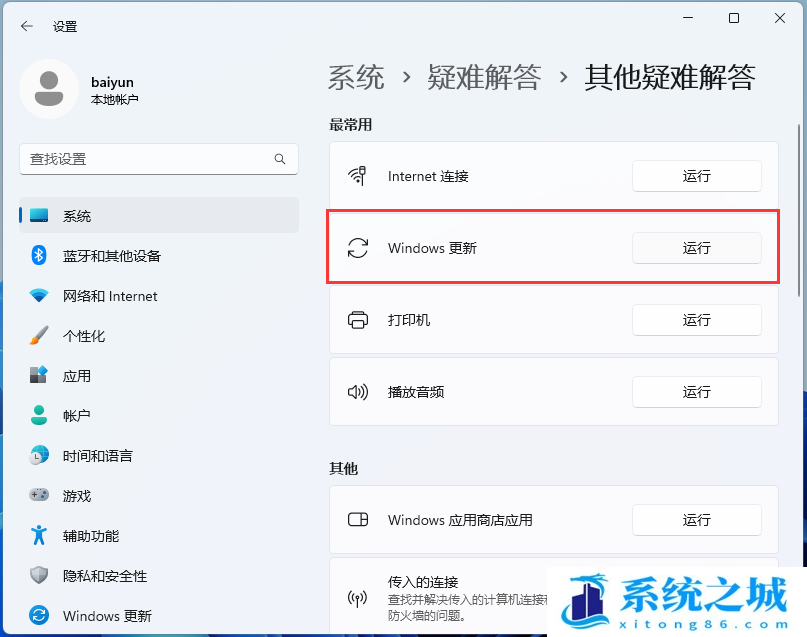The image size is (807, 637).
Task: Click the baiyun user avatar picture
Action: [x=49, y=89]
